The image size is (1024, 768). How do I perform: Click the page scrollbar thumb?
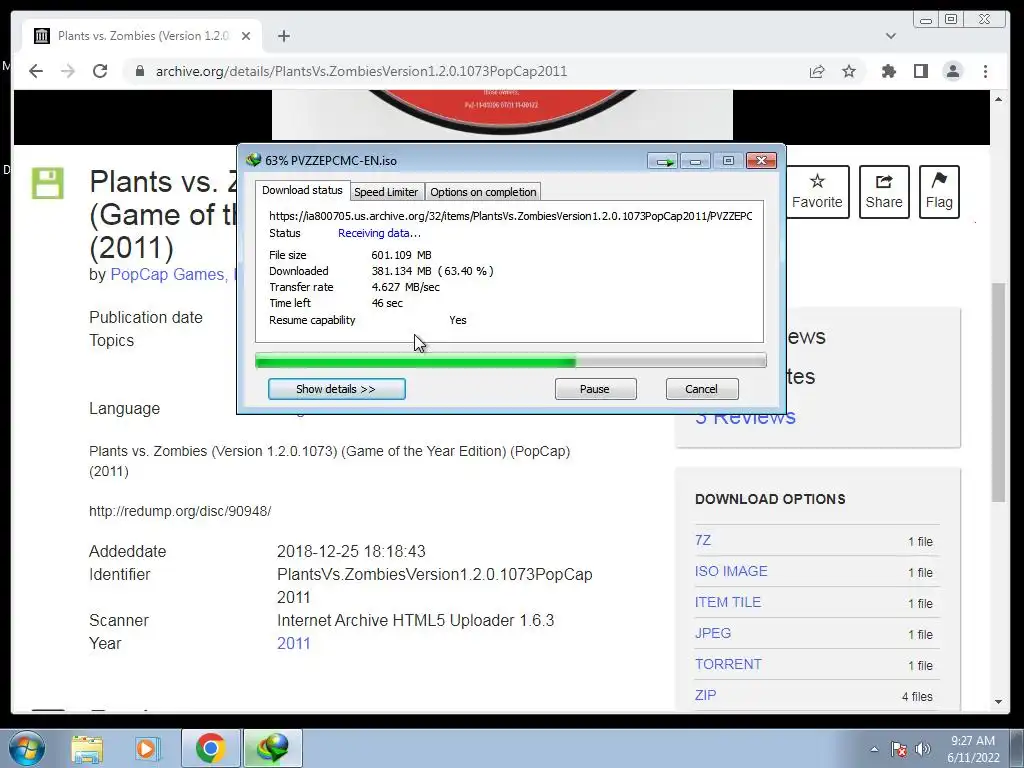coord(999,392)
